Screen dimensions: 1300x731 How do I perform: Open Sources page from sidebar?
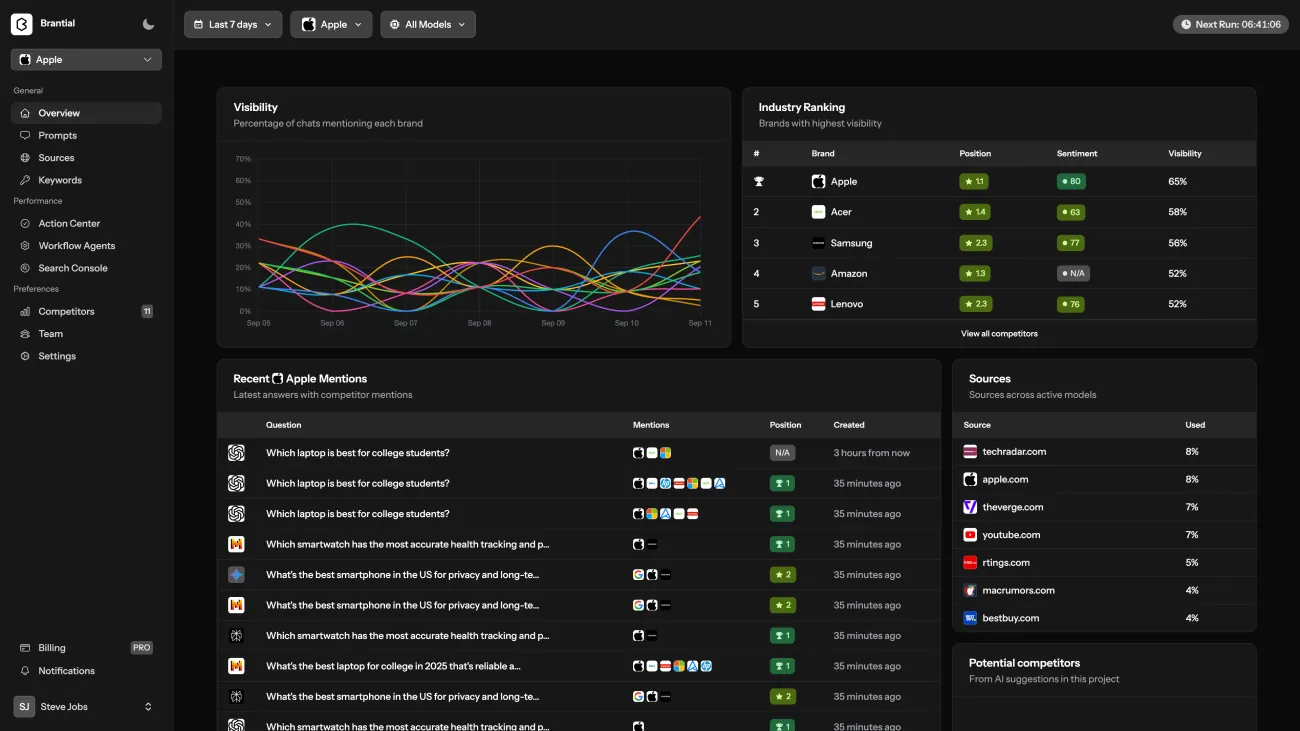pyautogui.click(x=56, y=158)
